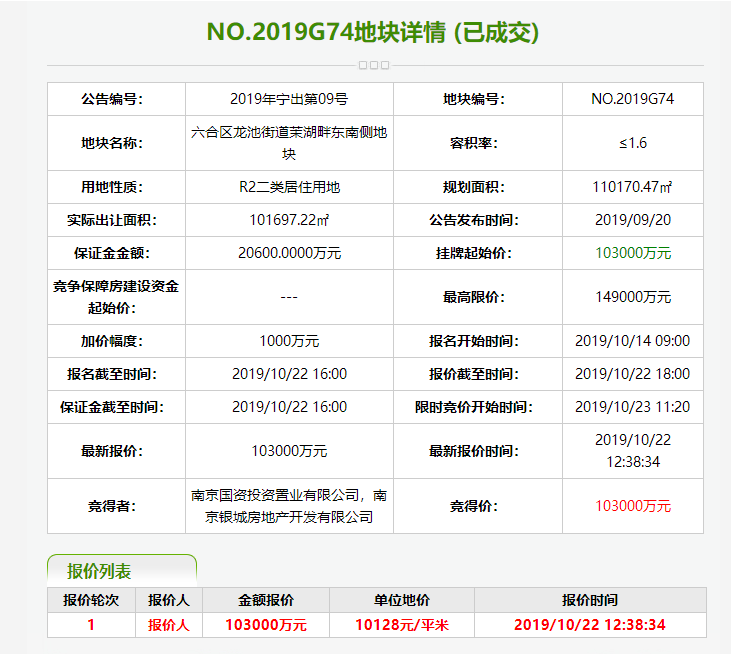Image resolution: width=731 pixels, height=654 pixels.
Task: Click the 单位地价 column header
Action: click(x=402, y=600)
